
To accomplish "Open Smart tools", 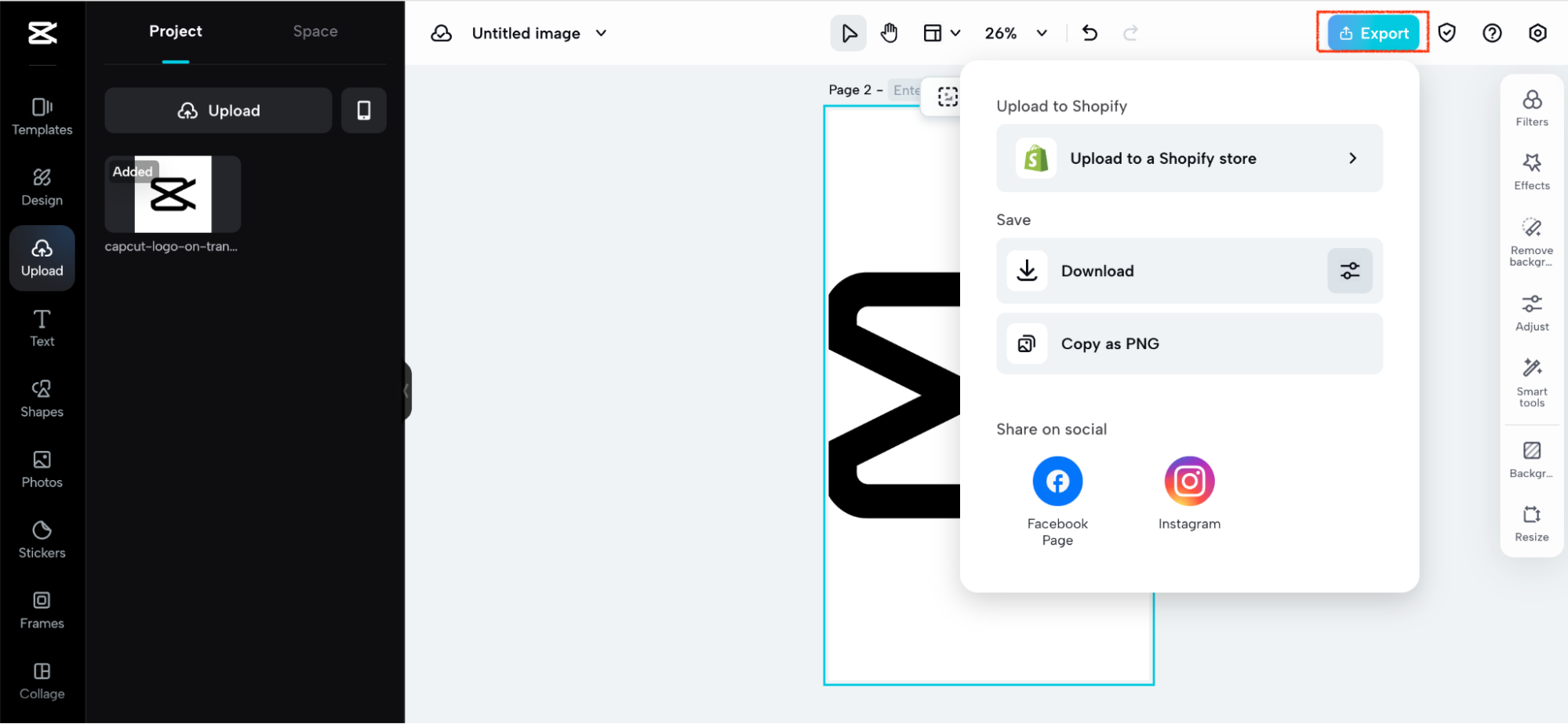I will click(1532, 383).
